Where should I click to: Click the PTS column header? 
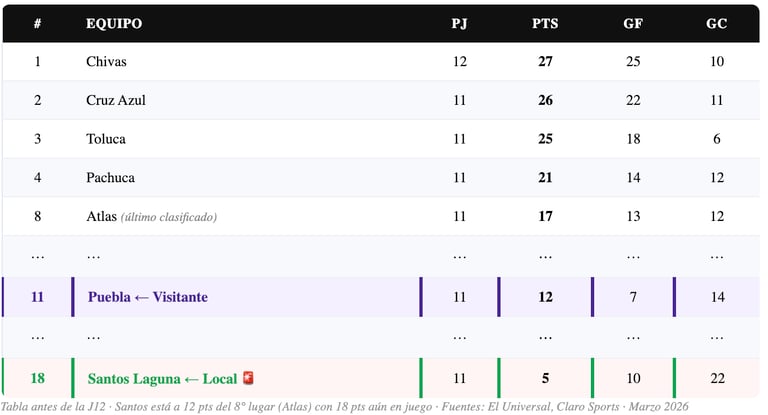pos(545,24)
